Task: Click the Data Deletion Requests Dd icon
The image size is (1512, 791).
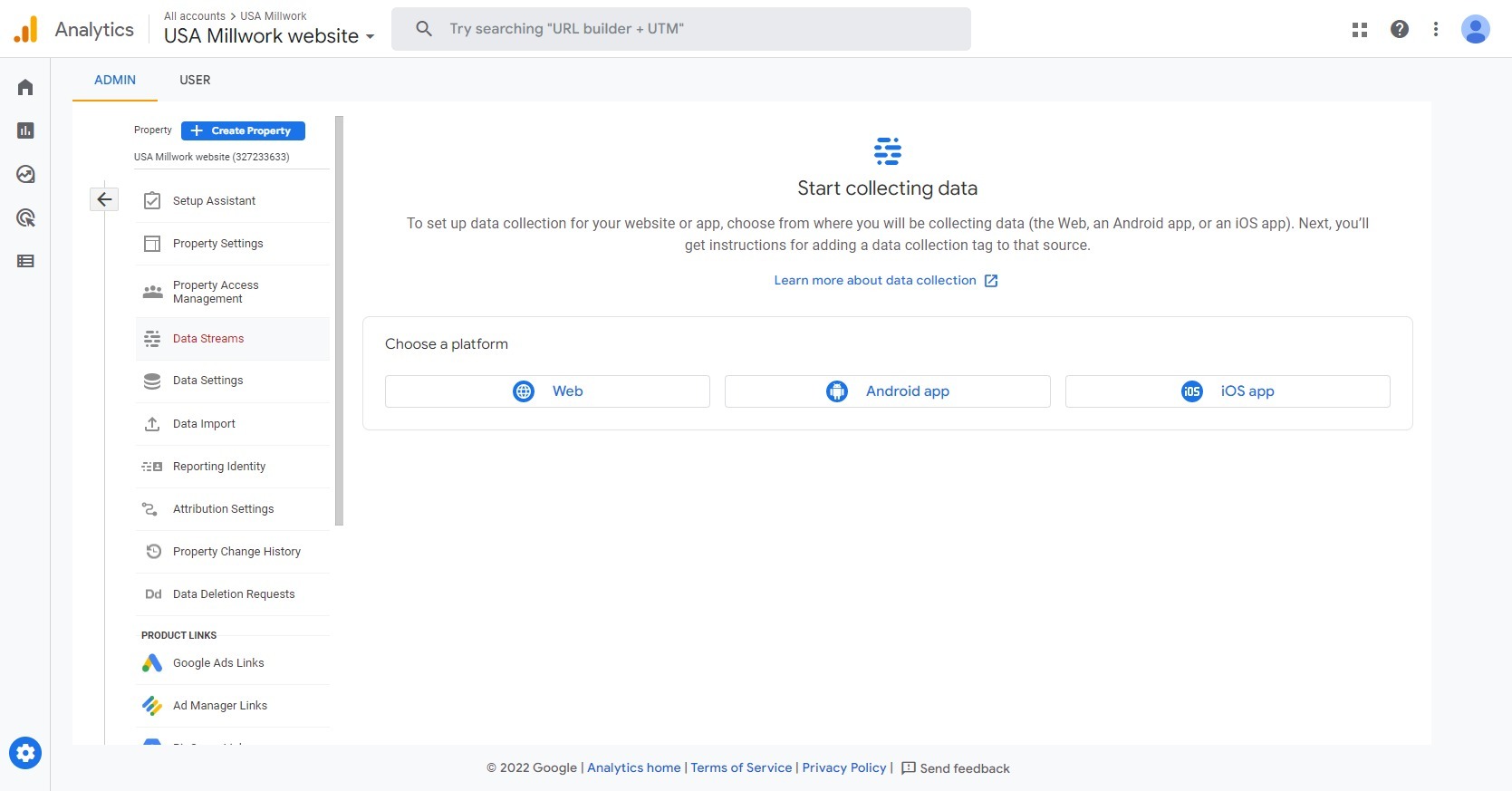Action: (x=153, y=594)
